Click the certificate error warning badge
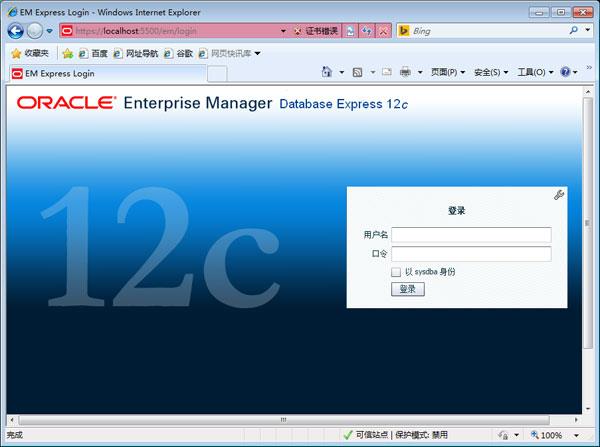Image resolution: width=600 pixels, height=447 pixels. click(x=316, y=31)
